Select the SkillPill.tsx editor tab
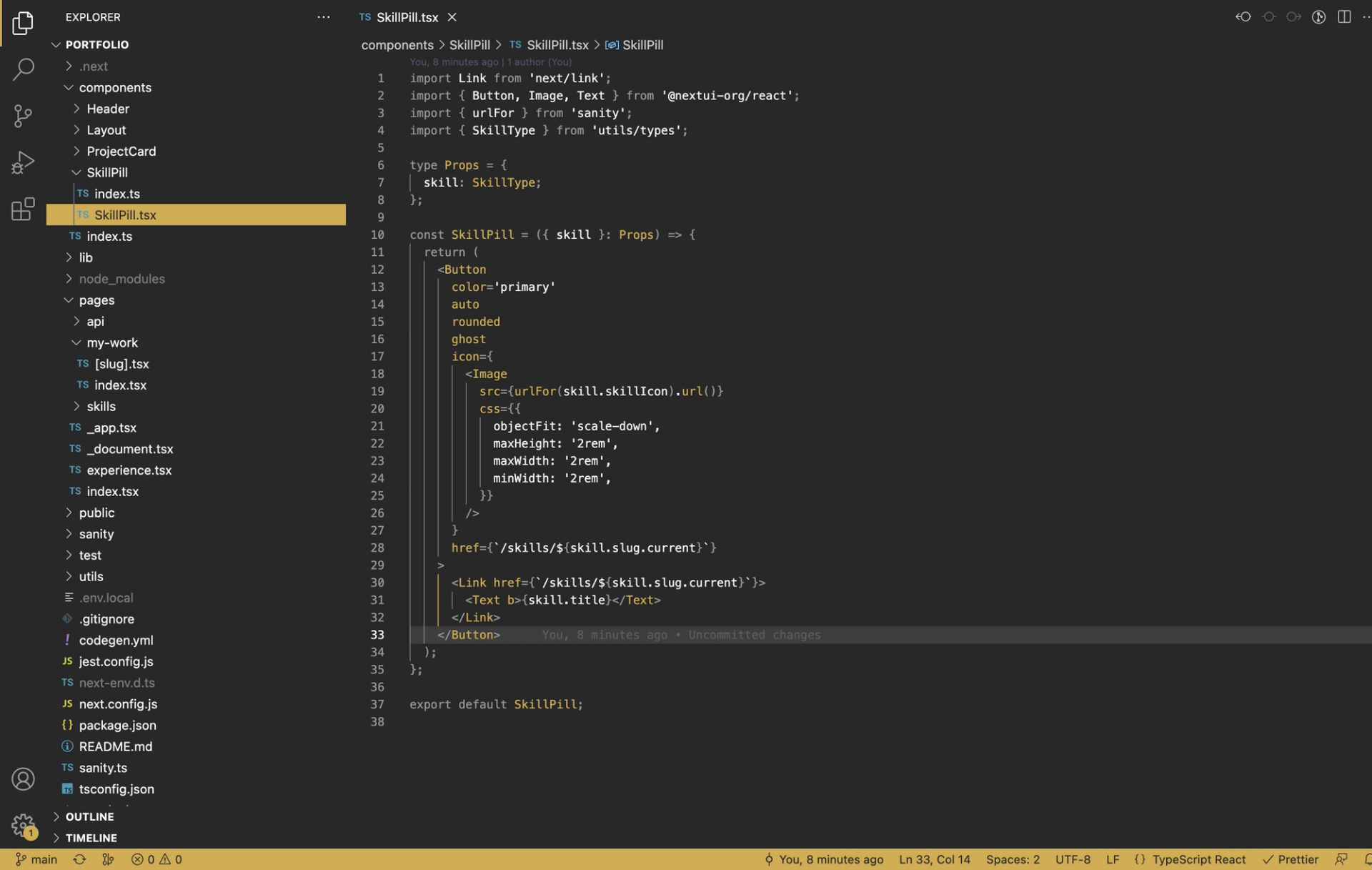 407,17
